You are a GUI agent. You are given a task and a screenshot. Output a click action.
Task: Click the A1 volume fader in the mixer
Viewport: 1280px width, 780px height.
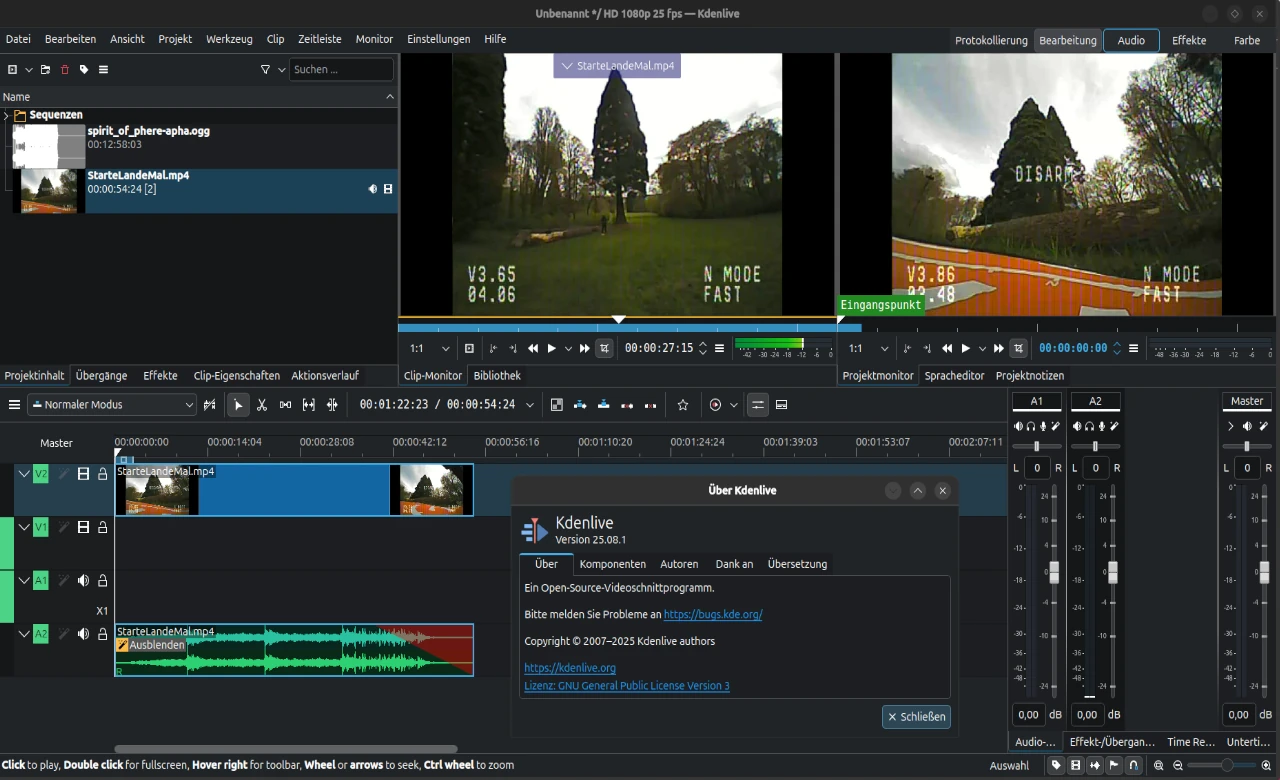(1053, 573)
